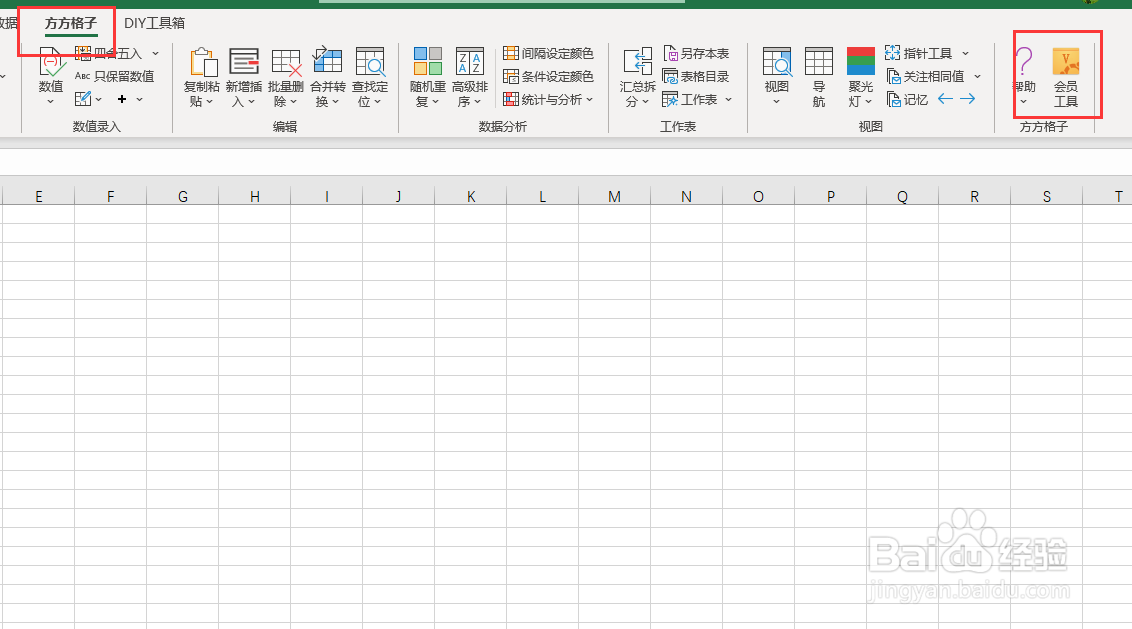
Task: Click the 间隔设定颜色 interval color tool
Action: coord(549,53)
